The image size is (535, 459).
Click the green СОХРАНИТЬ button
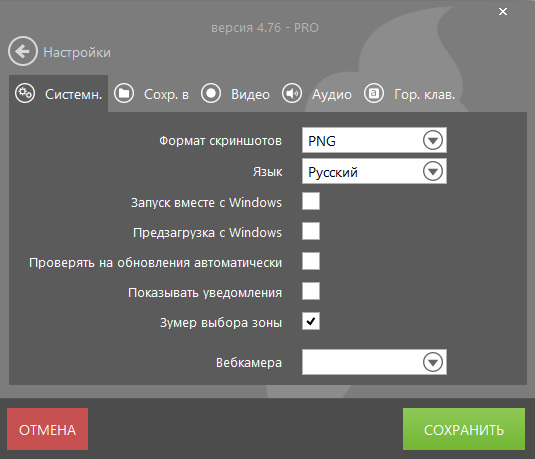point(464,429)
